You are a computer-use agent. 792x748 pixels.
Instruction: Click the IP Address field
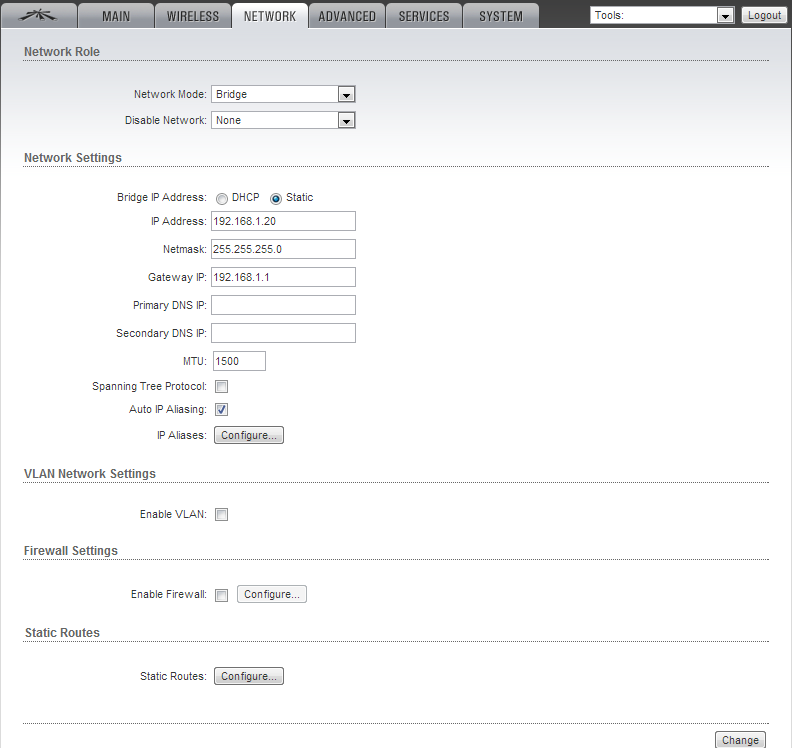[283, 221]
